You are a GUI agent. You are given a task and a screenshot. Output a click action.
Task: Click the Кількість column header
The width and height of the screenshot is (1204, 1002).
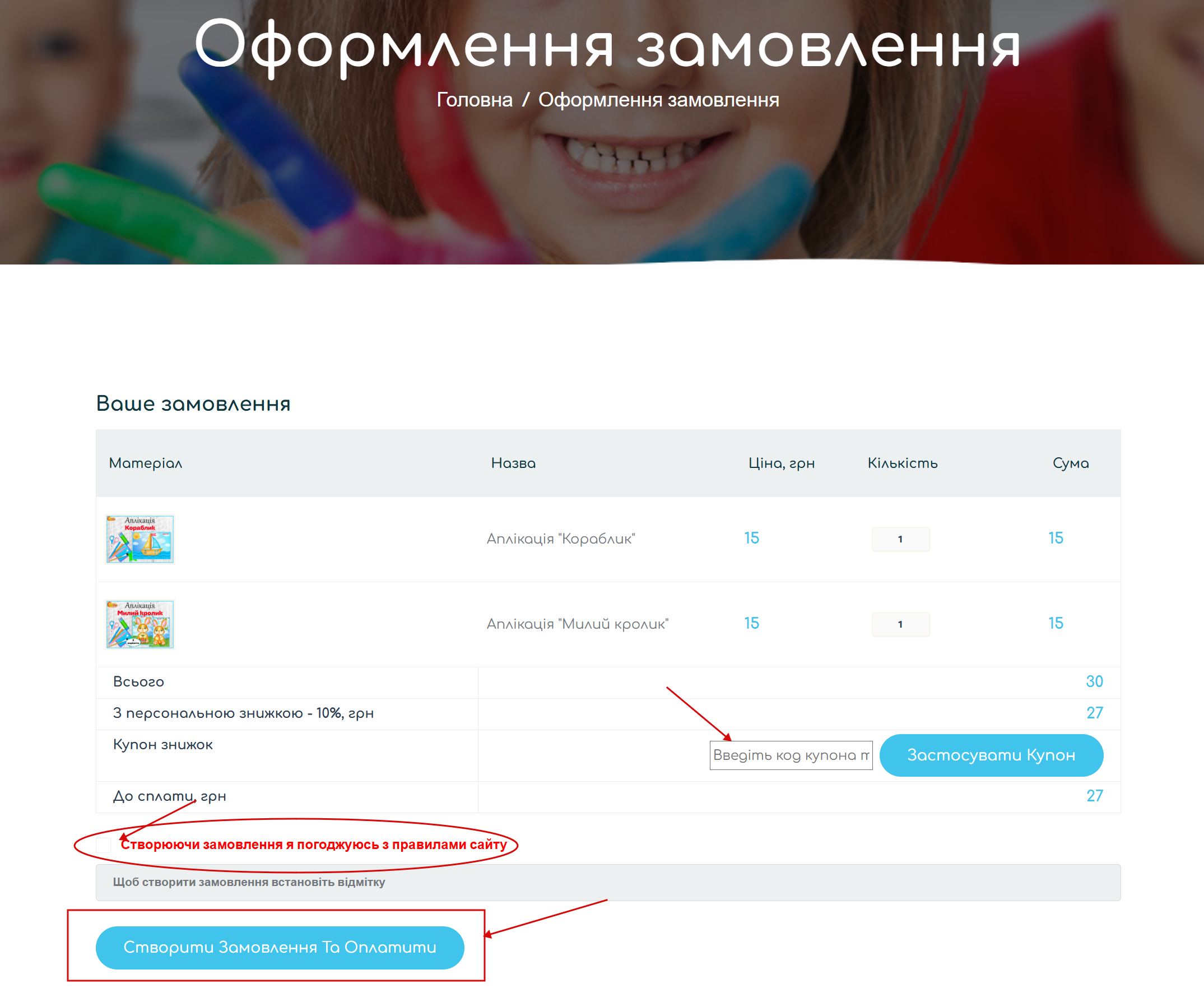point(903,463)
